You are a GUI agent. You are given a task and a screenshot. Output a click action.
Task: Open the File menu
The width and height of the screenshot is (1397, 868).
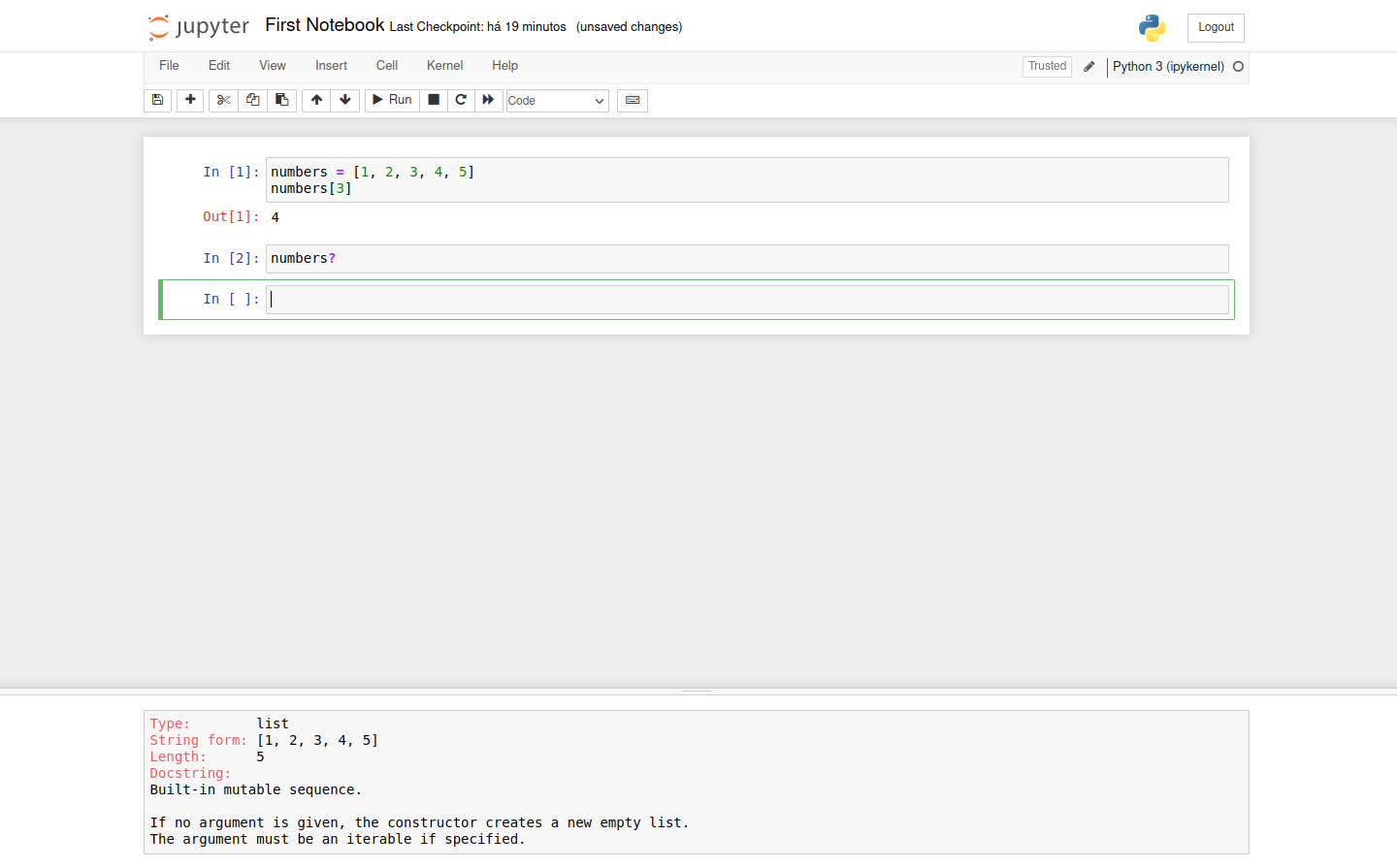tap(169, 66)
